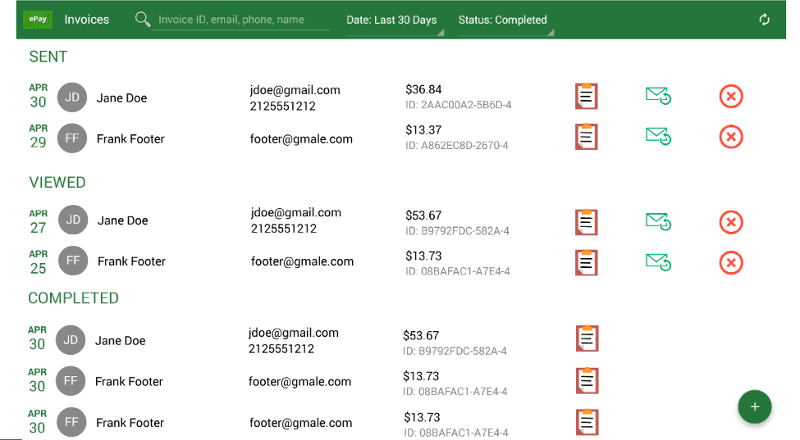Resend the $13.37 invoice email
Image resolution: width=800 pixels, height=440 pixels.
pos(658,136)
